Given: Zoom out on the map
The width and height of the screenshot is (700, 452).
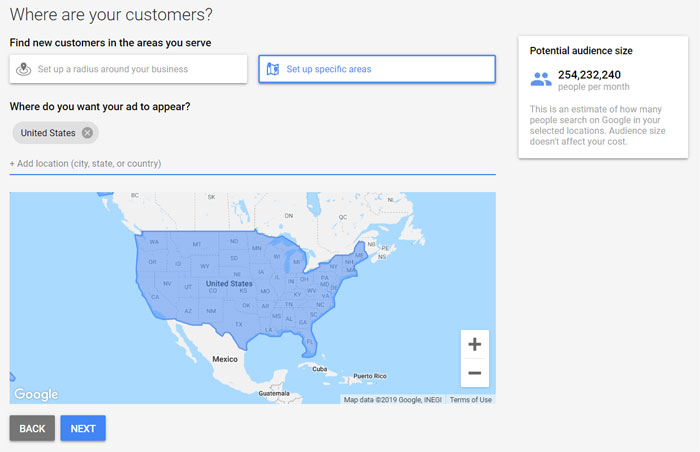Looking at the screenshot, I should click(475, 373).
